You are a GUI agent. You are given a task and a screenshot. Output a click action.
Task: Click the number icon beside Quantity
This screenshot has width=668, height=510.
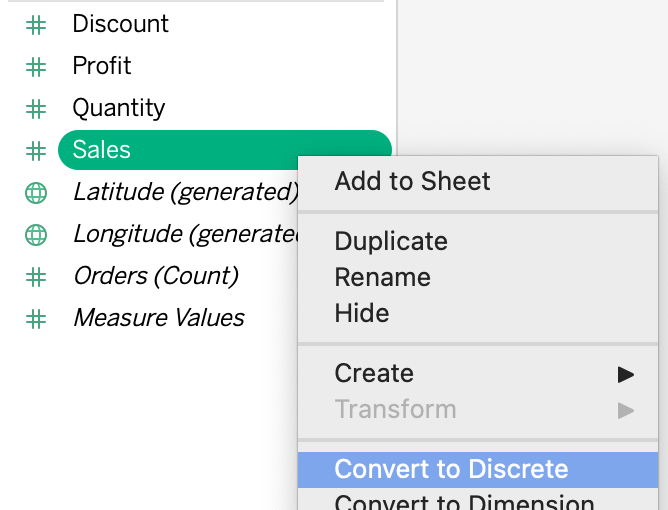click(36, 108)
